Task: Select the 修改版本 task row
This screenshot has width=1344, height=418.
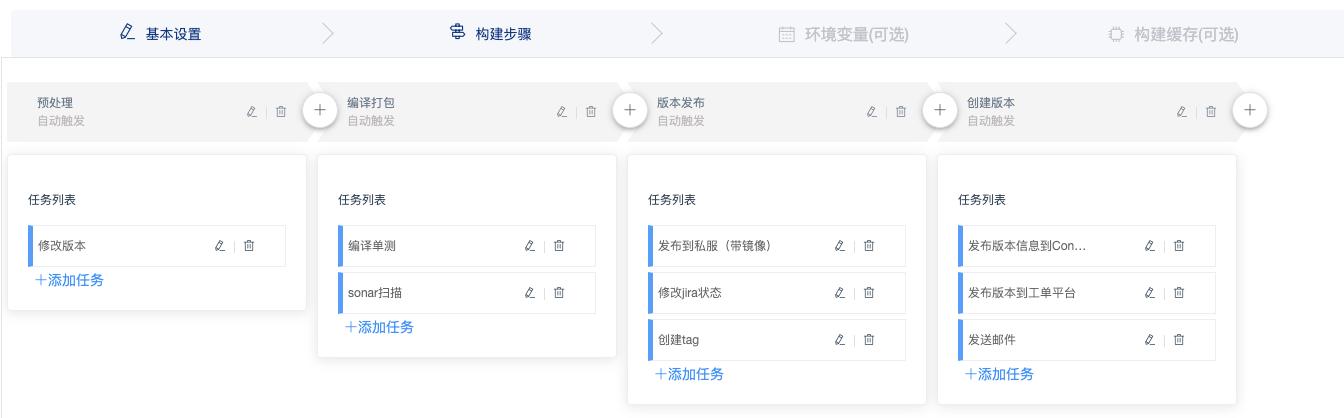Action: (x=157, y=246)
